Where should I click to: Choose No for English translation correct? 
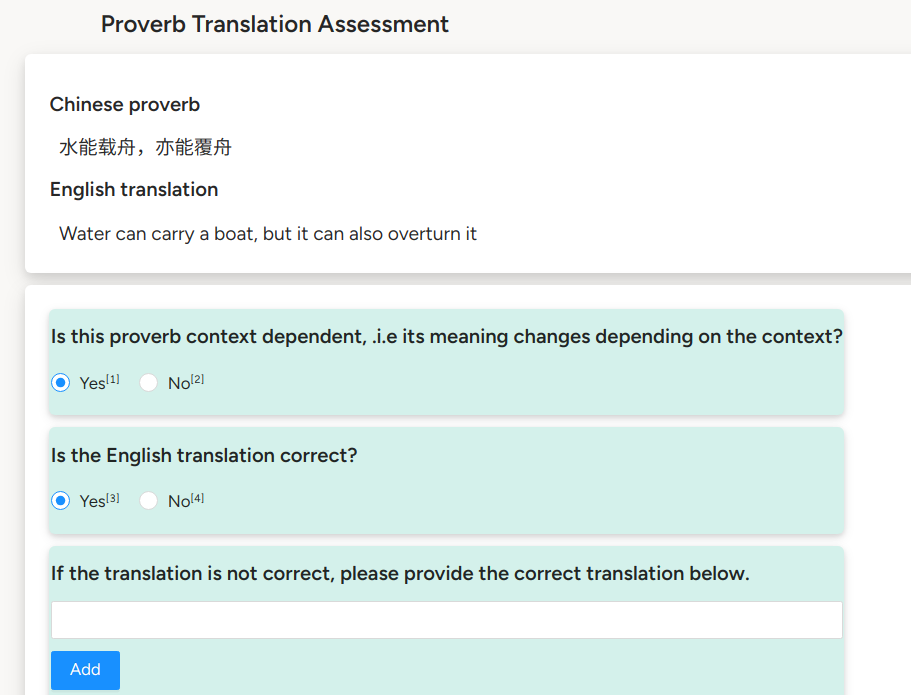tap(149, 501)
